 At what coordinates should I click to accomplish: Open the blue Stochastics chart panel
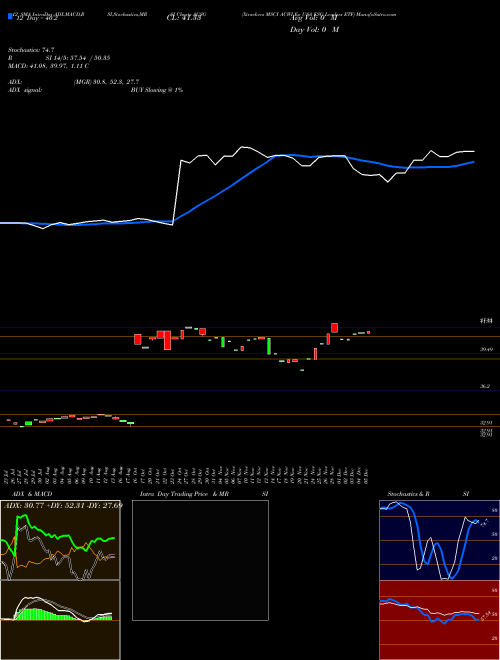pyautogui.click(x=439, y=540)
